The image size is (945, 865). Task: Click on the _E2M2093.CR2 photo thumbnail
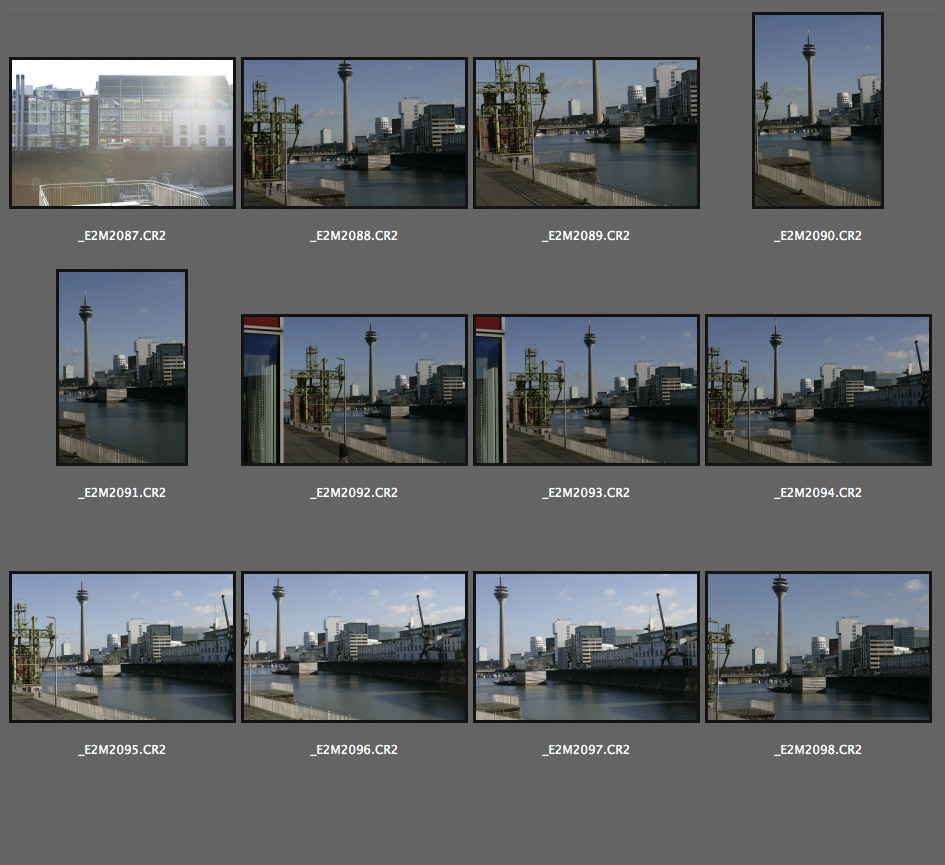(586, 390)
